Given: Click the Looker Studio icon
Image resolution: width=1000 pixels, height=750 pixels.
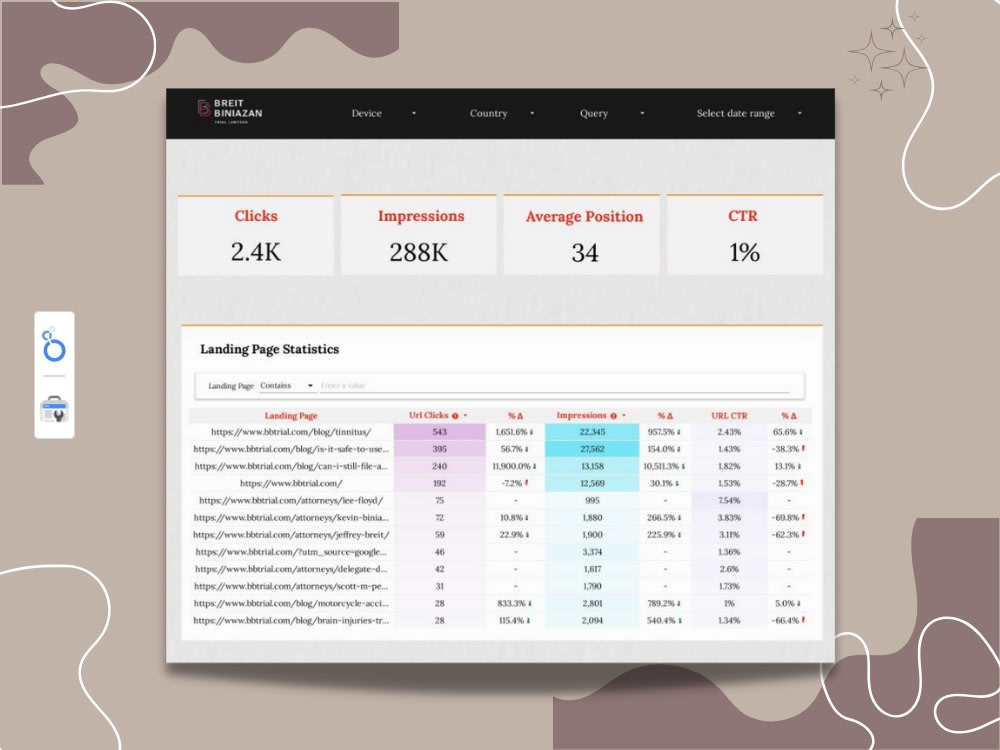Looking at the screenshot, I should click(x=54, y=344).
